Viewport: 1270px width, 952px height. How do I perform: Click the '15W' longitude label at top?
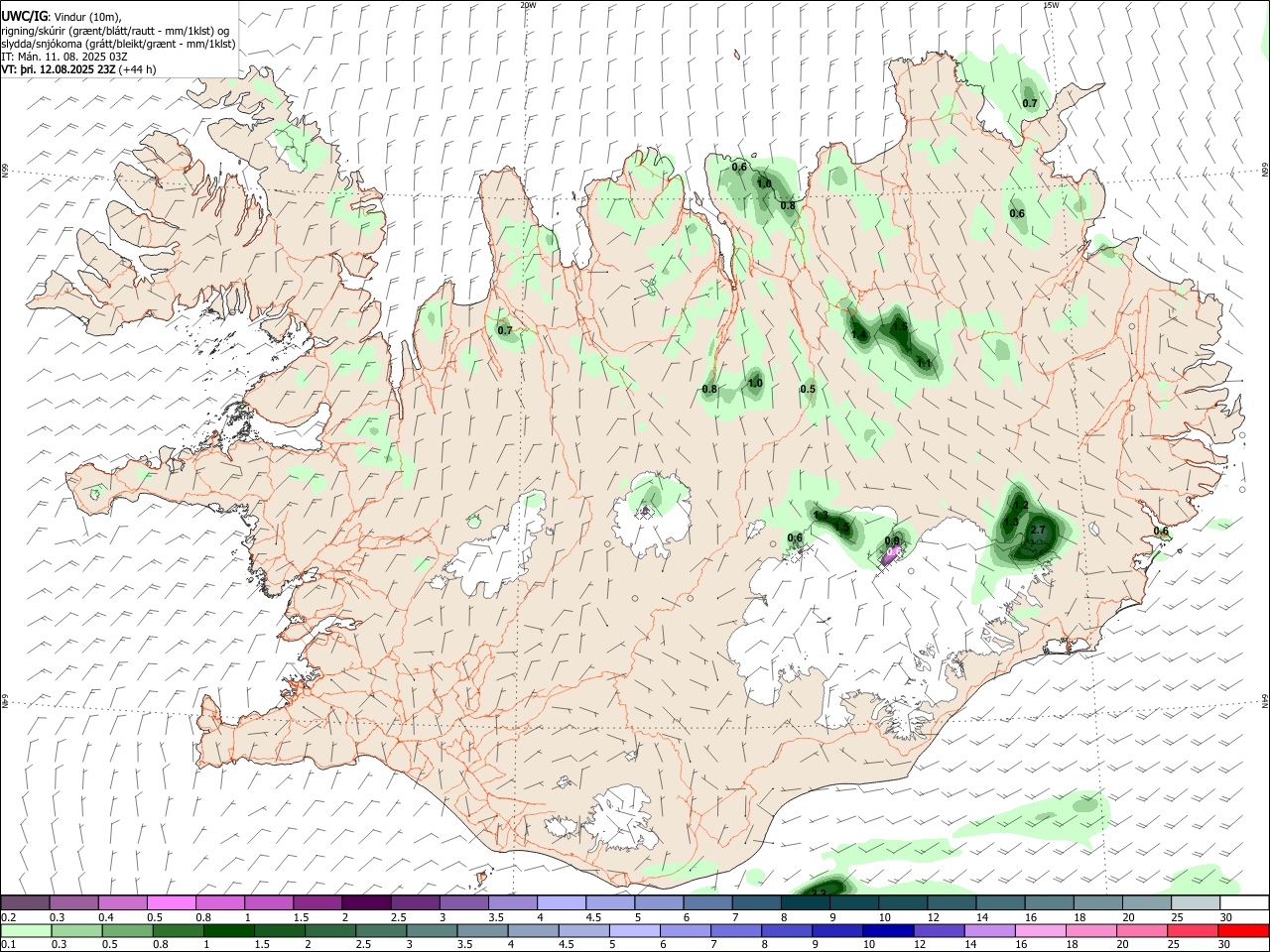coord(1051,5)
